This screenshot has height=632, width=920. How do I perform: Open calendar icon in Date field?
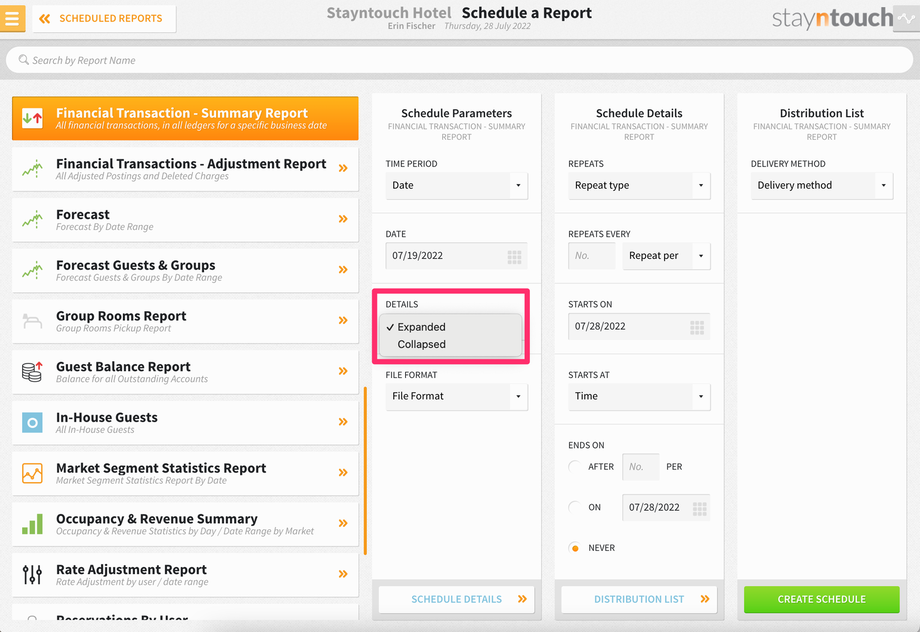pos(514,256)
